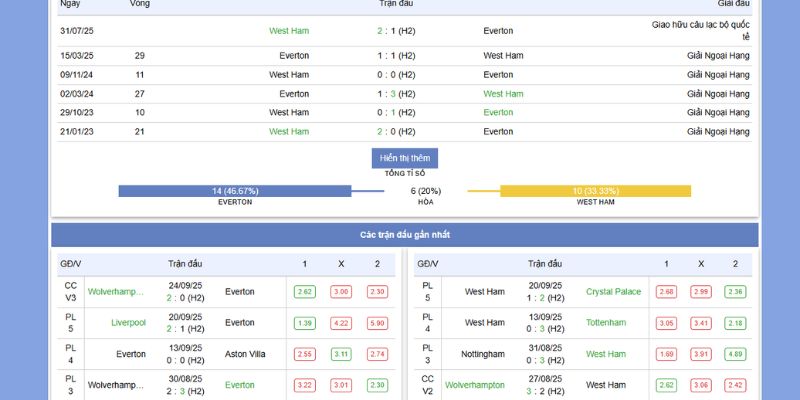Select the 1 : 1 (H2) score
Image resolution: width=800 pixels, height=400 pixels.
click(x=396, y=56)
